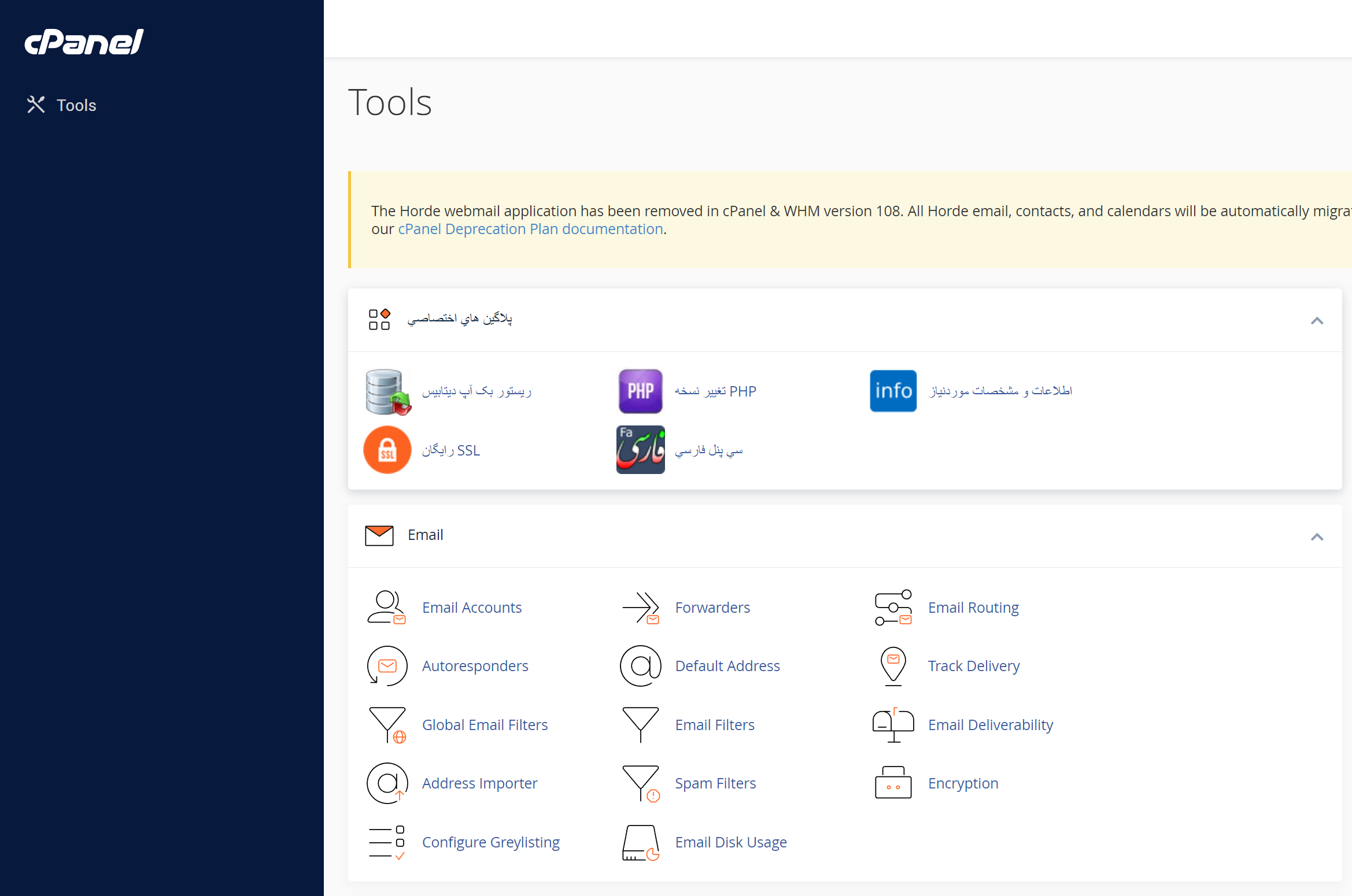Image resolution: width=1352 pixels, height=896 pixels.
Task: Open the free SSL link
Action: [x=451, y=450]
